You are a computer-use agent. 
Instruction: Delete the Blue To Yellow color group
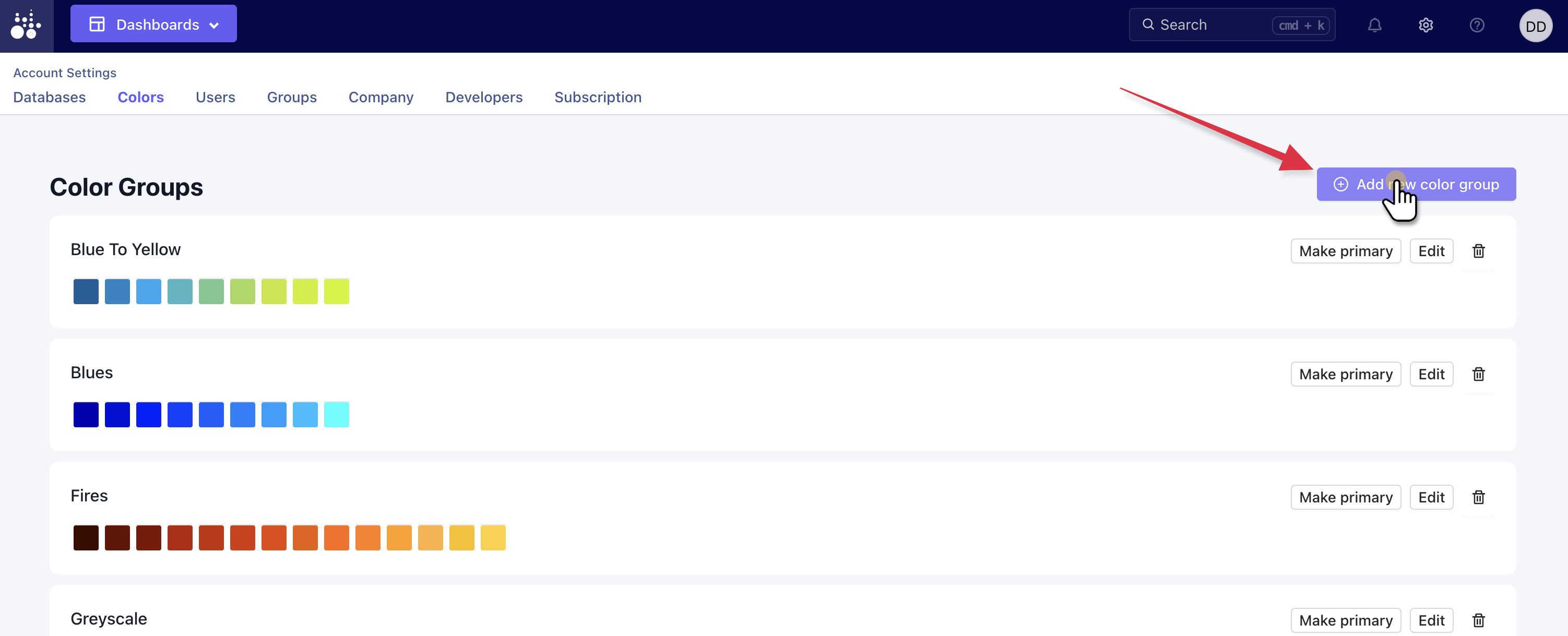tap(1478, 251)
